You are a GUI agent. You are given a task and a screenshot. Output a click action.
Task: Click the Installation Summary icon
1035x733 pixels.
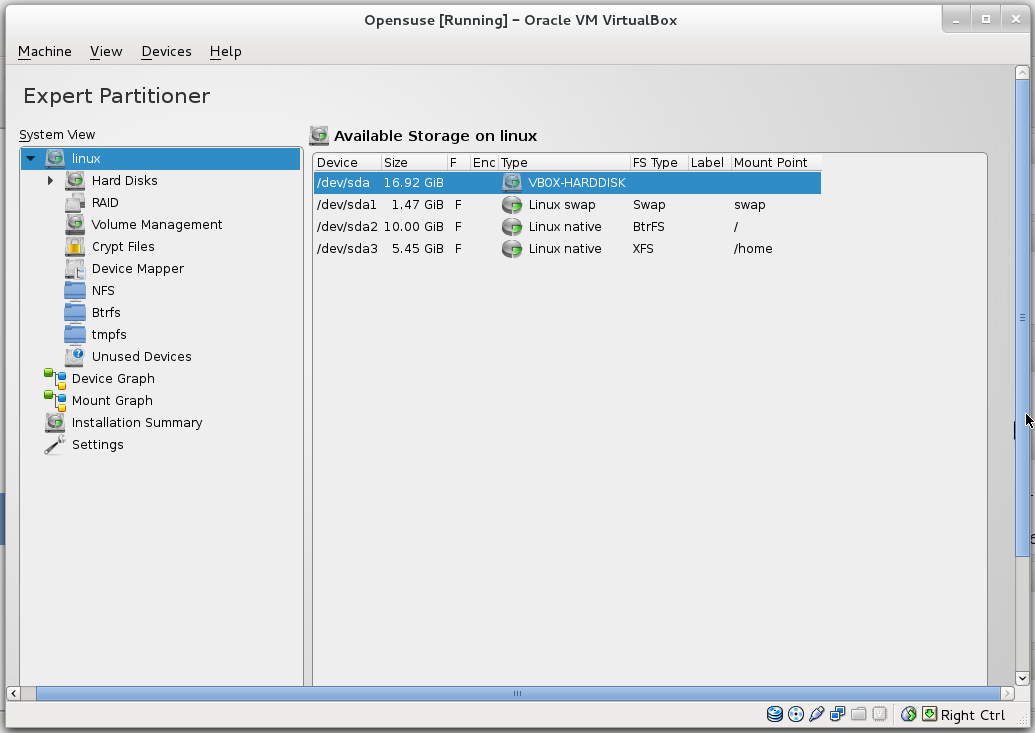(54, 422)
